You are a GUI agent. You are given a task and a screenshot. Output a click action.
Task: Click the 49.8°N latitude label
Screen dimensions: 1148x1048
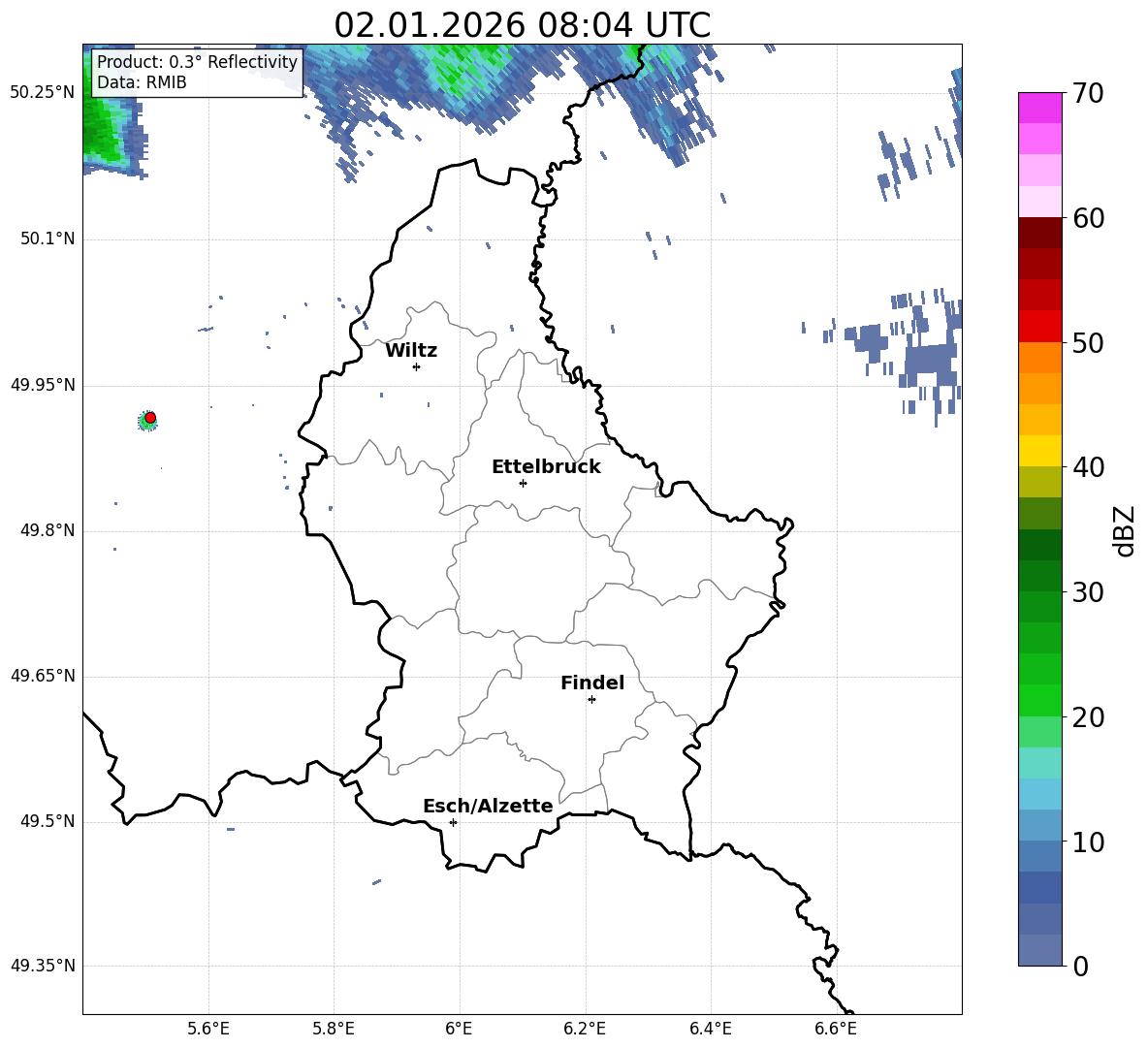(48, 530)
